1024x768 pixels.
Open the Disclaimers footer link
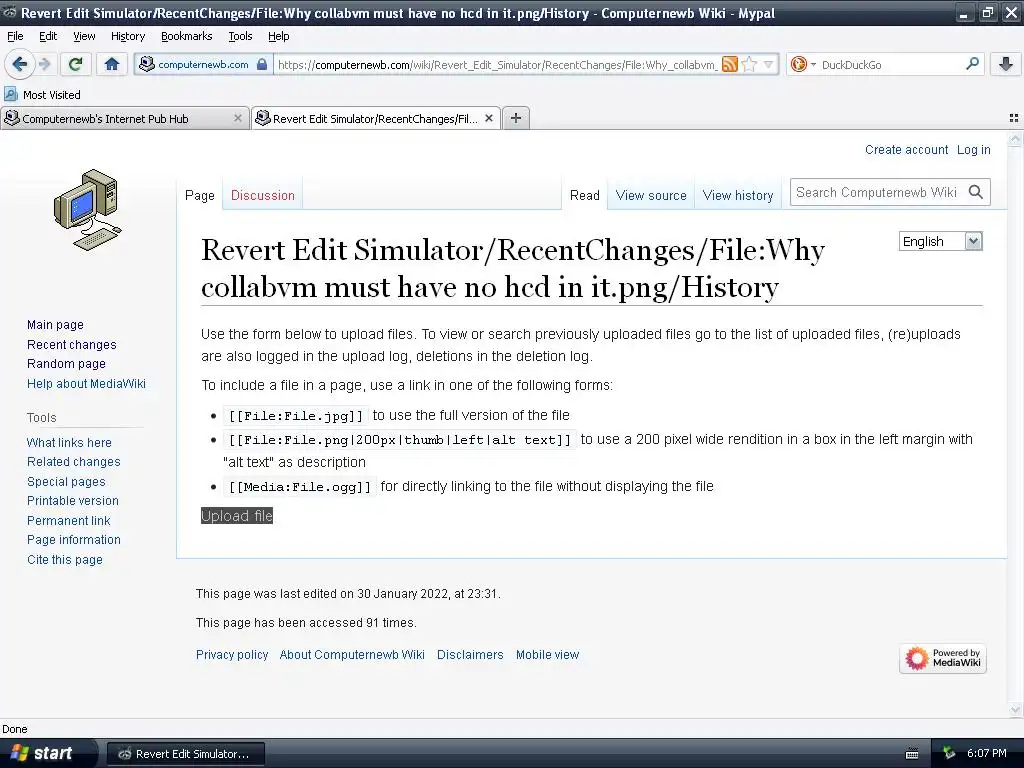470,654
